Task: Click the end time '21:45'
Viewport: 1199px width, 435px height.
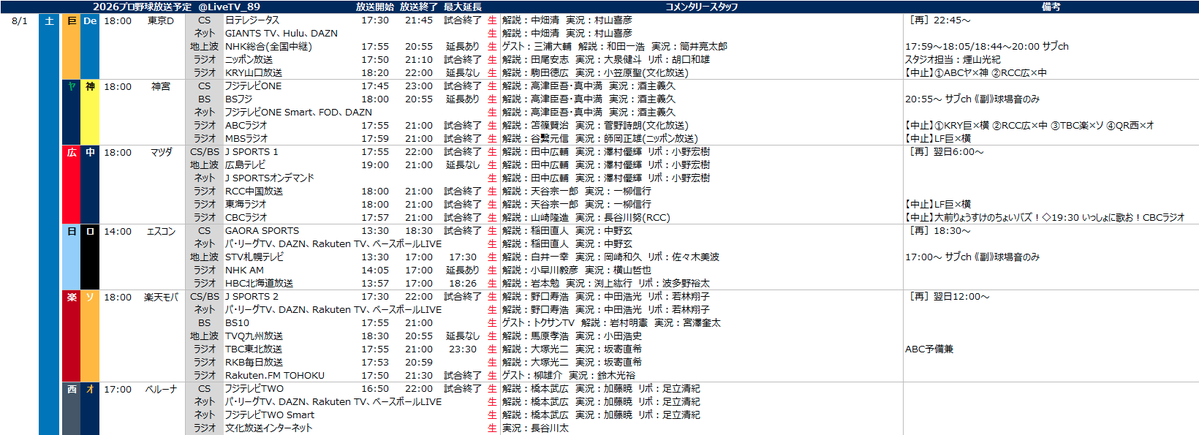Action: point(419,21)
